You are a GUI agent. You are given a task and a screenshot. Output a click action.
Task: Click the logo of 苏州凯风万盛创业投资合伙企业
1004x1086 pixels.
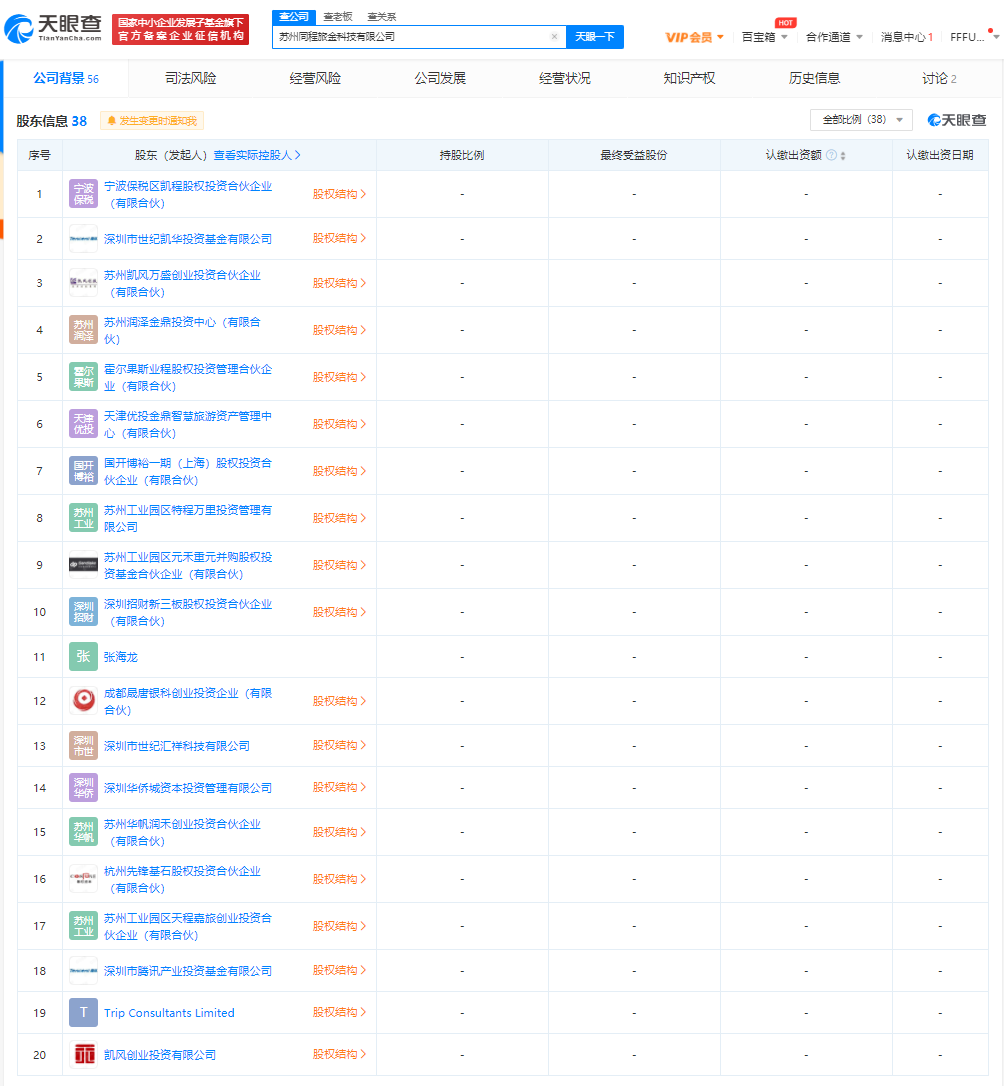click(x=83, y=283)
